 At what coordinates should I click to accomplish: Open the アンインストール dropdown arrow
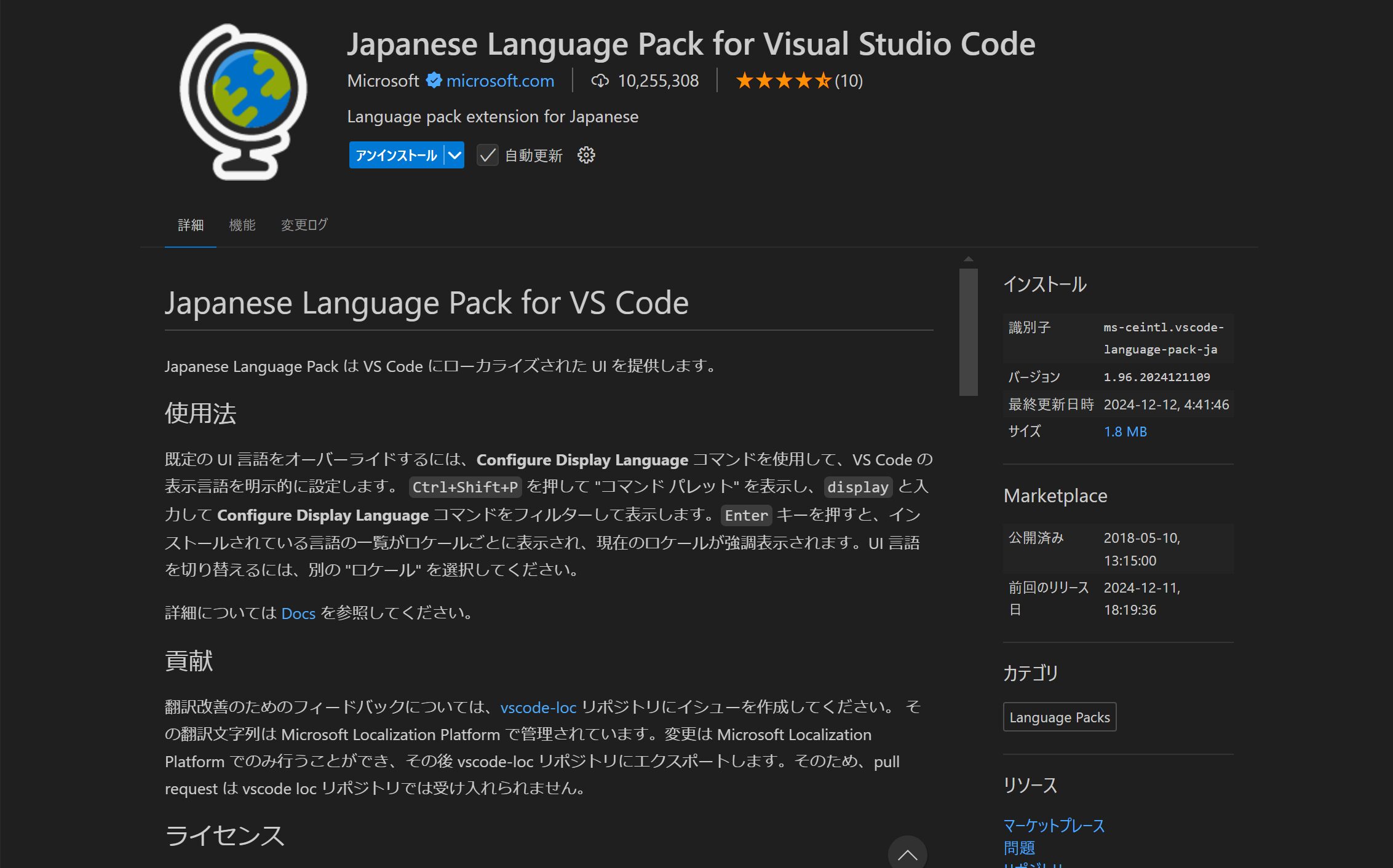point(454,155)
